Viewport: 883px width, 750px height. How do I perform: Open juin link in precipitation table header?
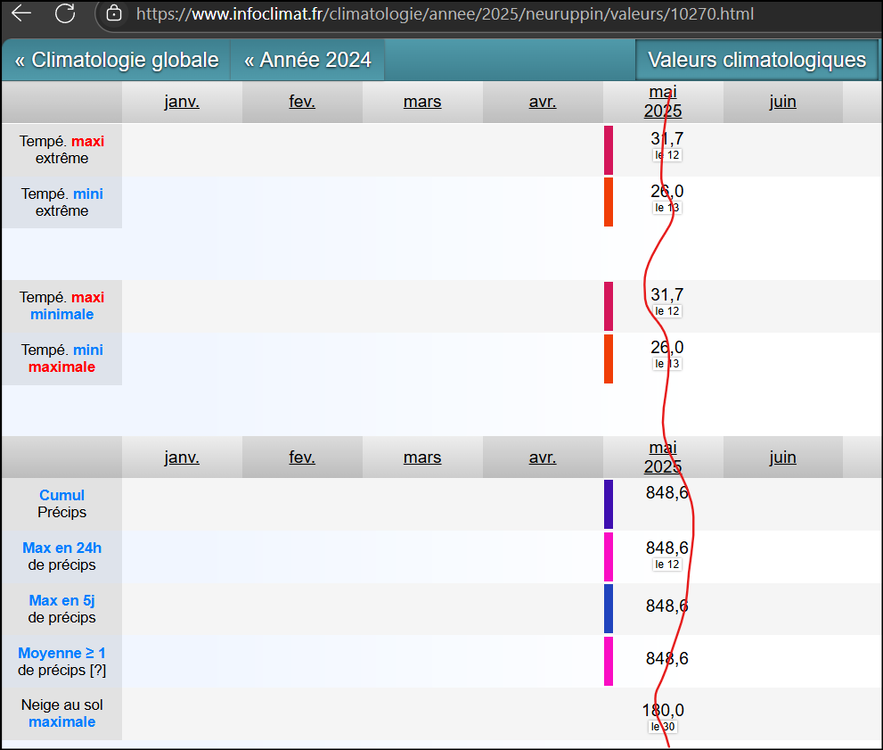pyautogui.click(x=783, y=457)
